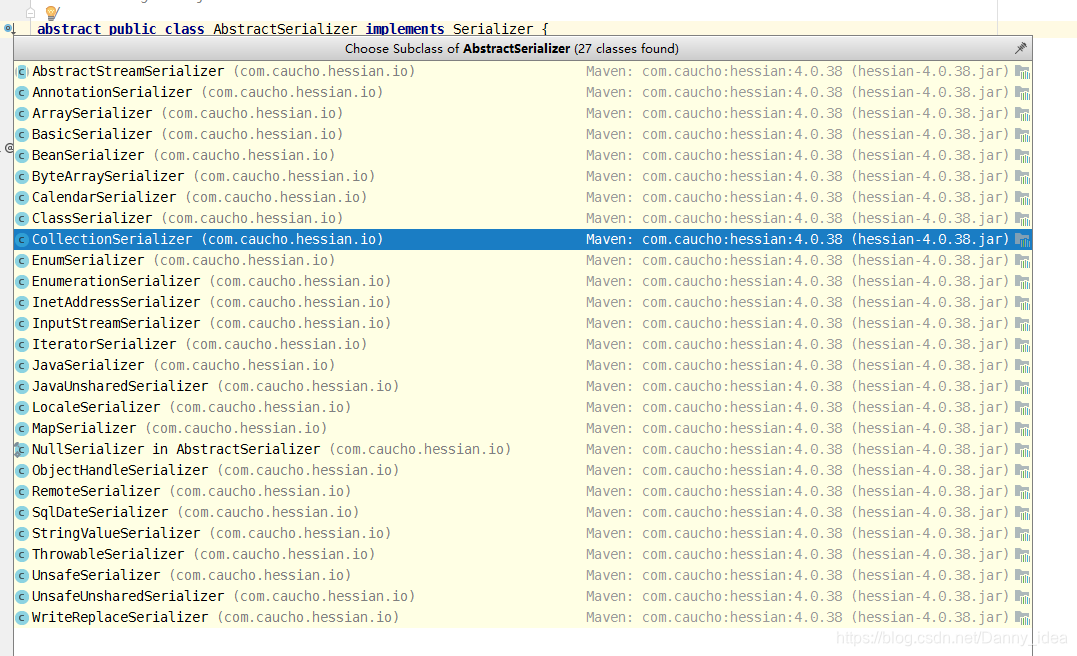Click library jar icon on JavaSerializer row

tap(1022, 366)
